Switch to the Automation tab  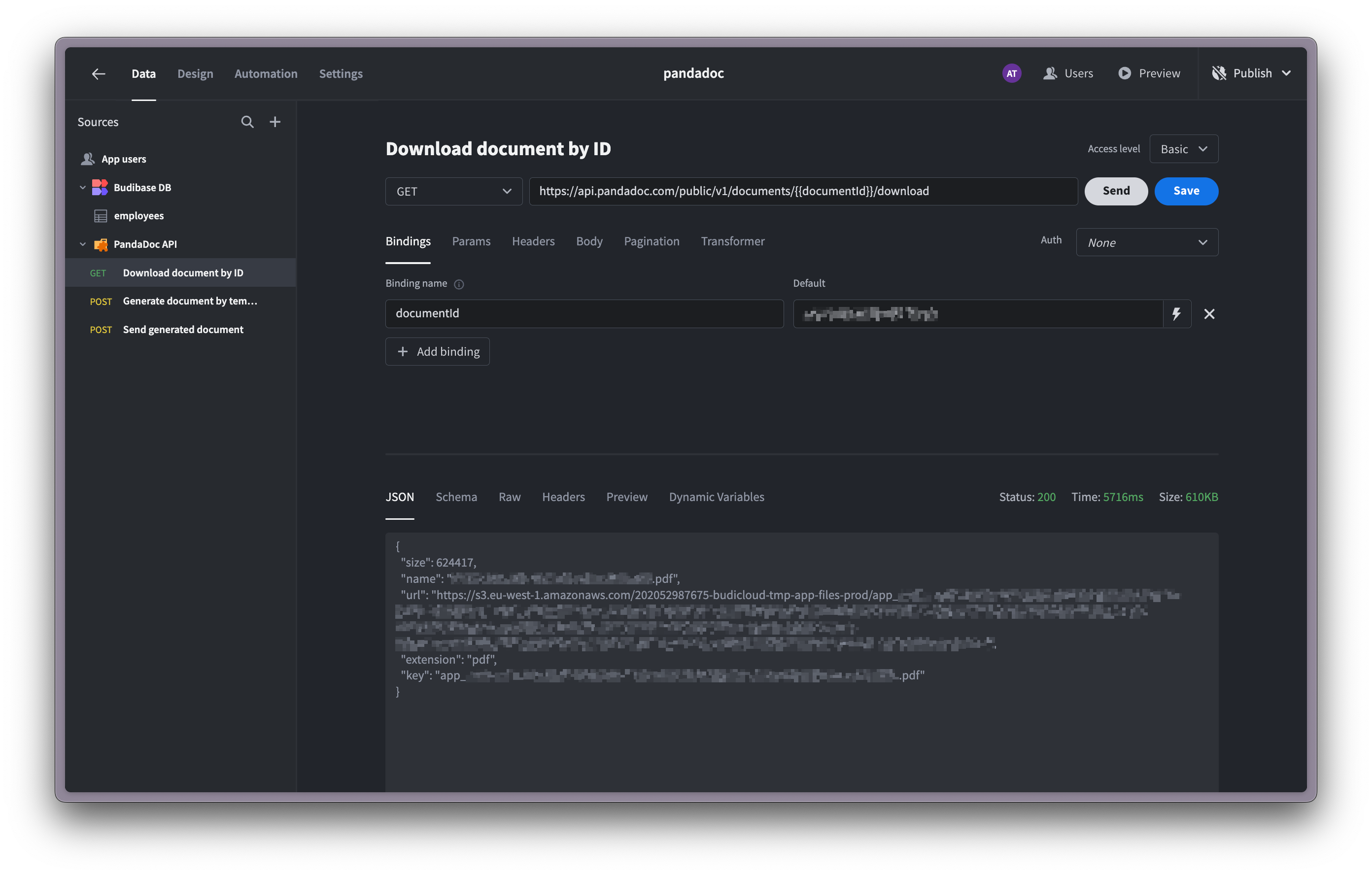[x=266, y=73]
